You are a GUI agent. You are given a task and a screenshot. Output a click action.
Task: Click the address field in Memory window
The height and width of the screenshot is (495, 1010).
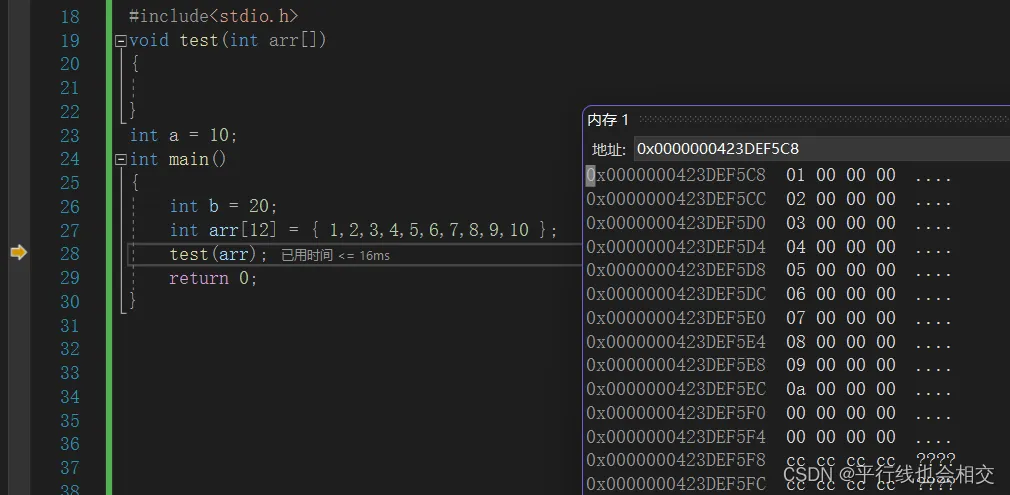point(821,149)
